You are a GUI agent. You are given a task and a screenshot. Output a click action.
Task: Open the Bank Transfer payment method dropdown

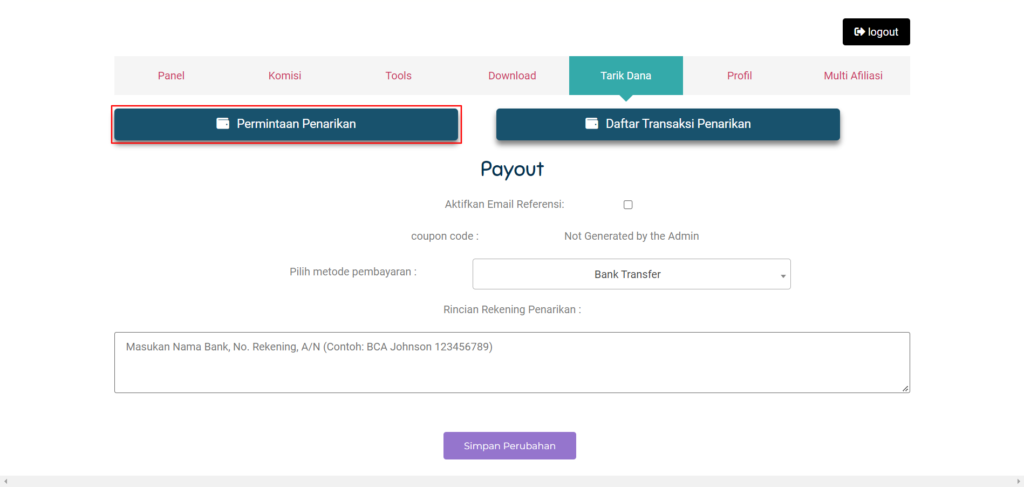tap(630, 274)
